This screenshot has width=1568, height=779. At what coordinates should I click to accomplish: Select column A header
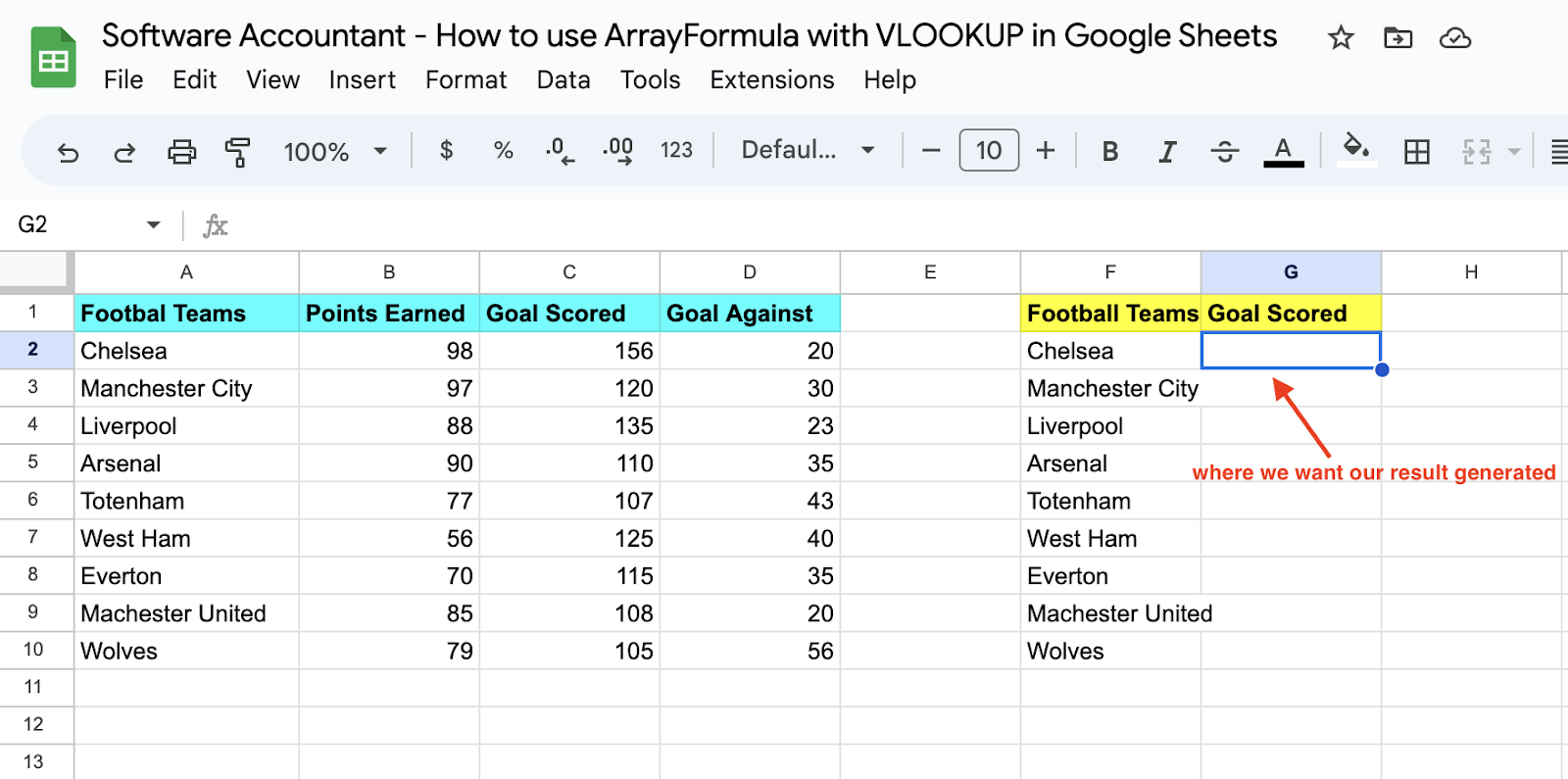point(186,272)
